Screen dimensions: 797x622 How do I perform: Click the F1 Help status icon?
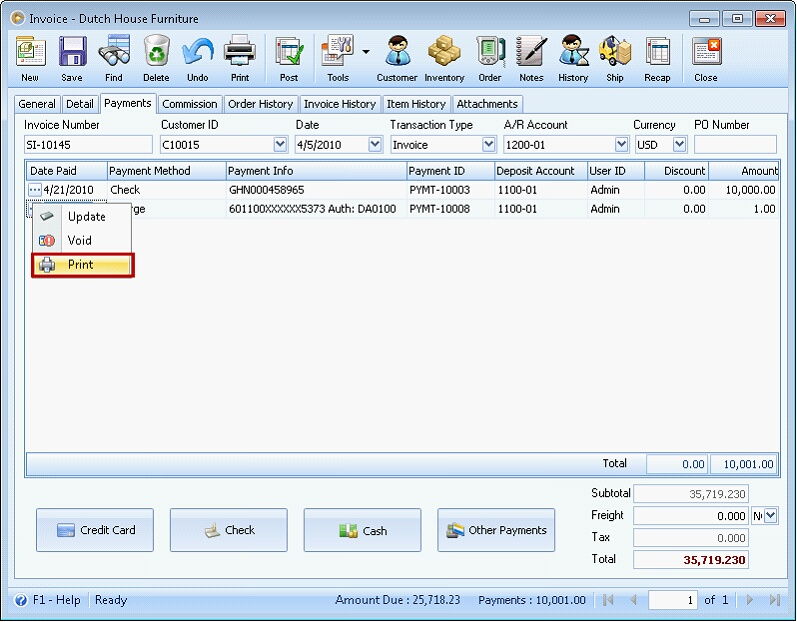20,600
